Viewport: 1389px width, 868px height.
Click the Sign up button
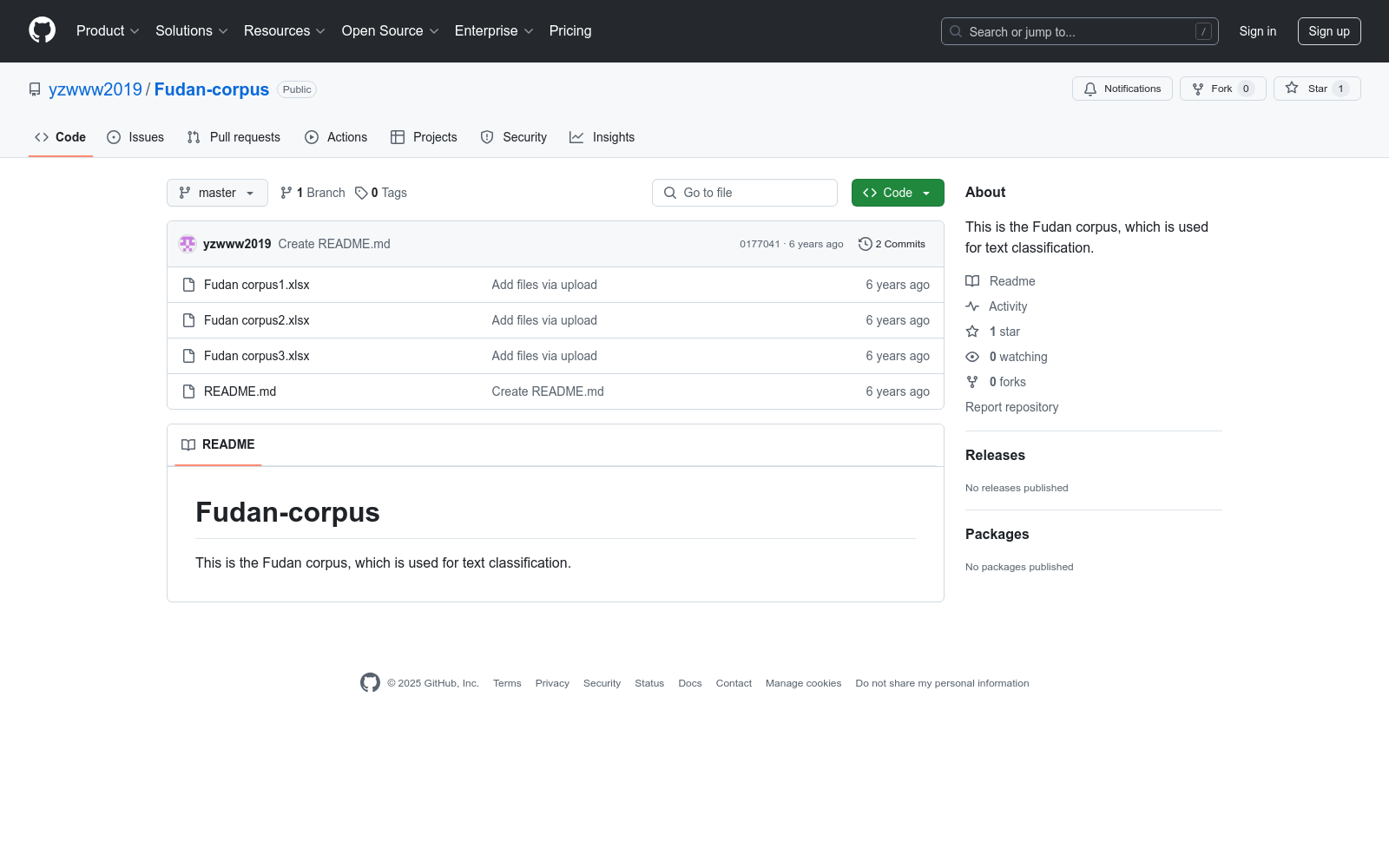(x=1329, y=31)
